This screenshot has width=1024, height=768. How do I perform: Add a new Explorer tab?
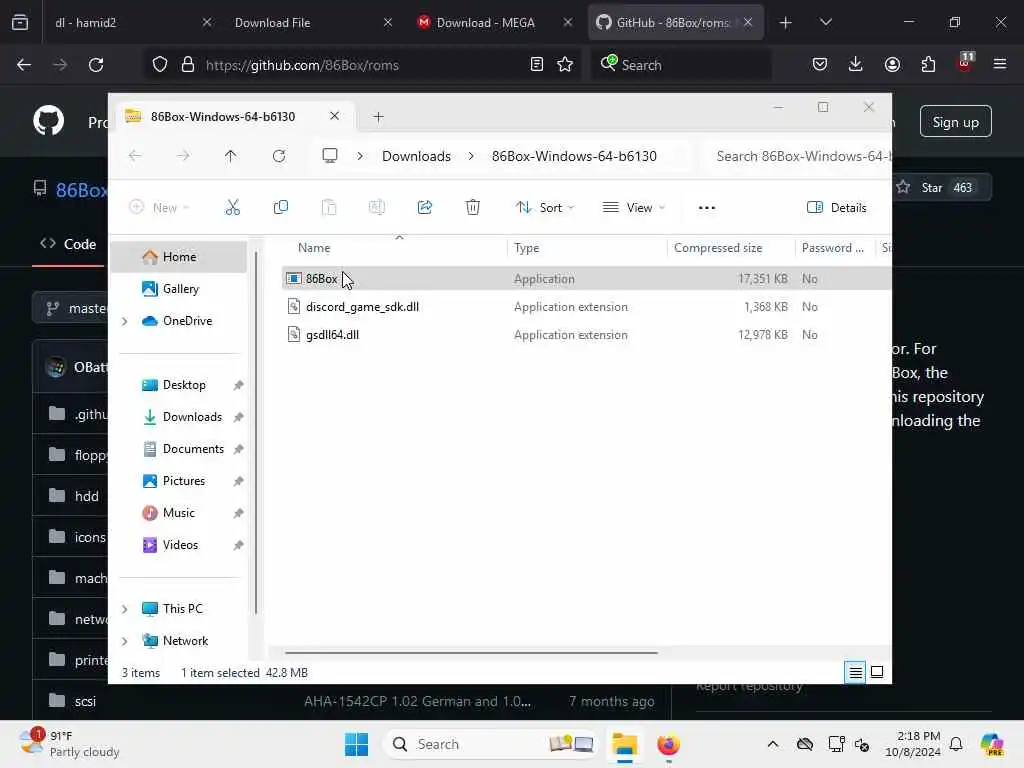378,117
